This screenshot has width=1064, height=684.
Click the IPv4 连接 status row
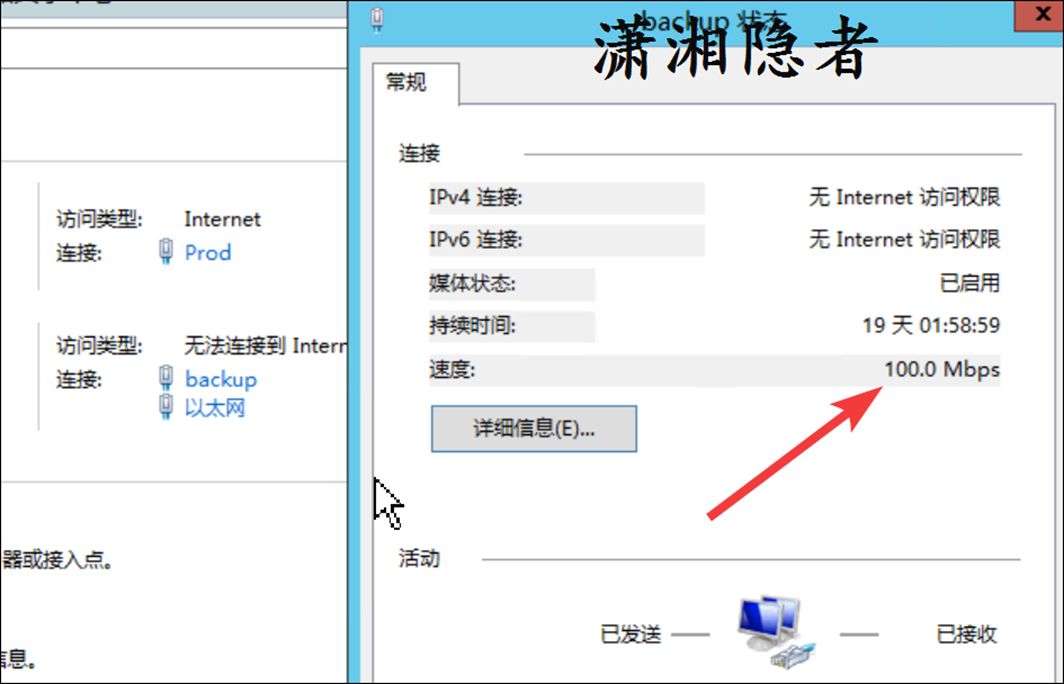pos(715,197)
